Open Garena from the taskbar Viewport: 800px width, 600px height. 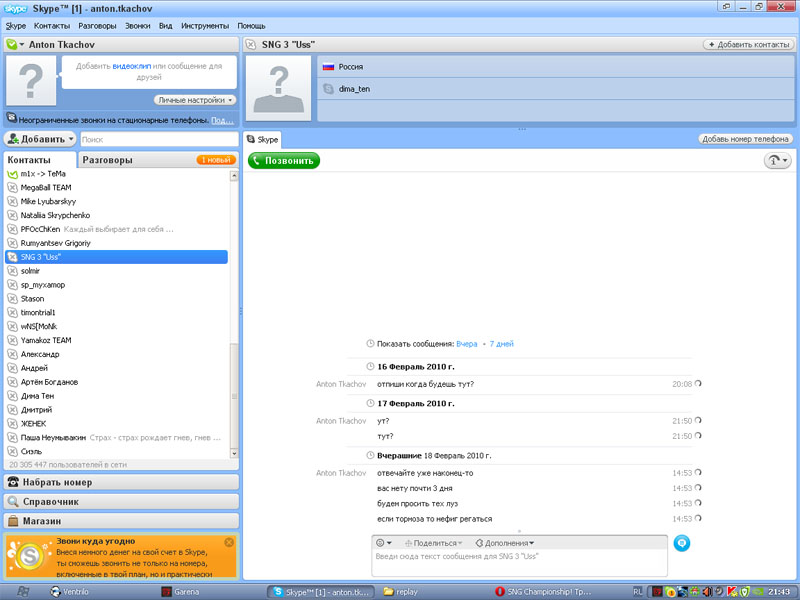tap(181, 592)
